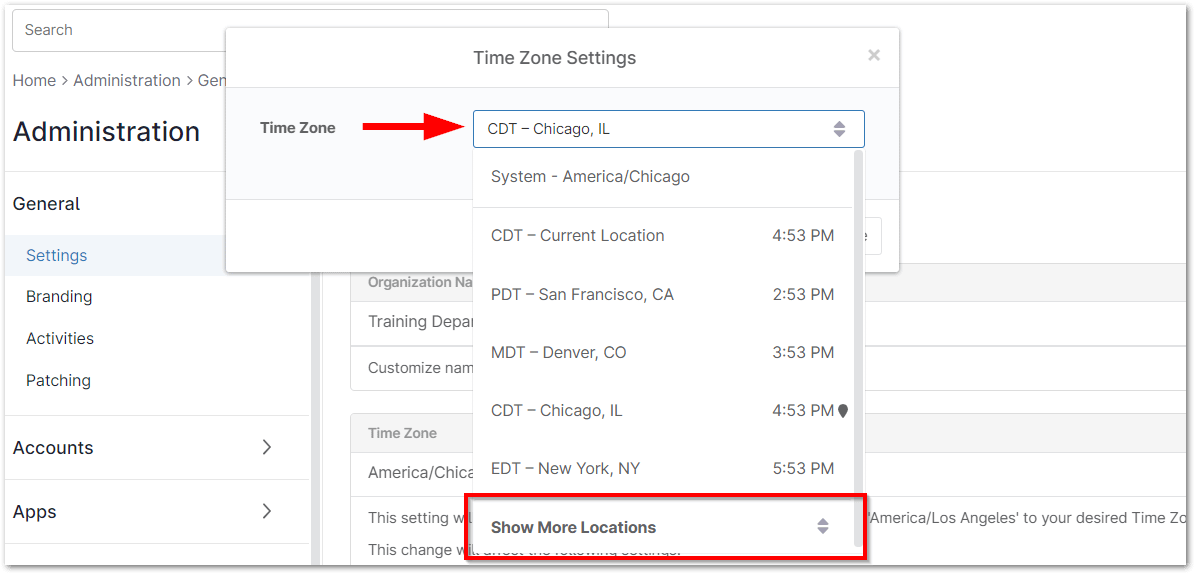Pick MDT – Denver, CO time zone
This screenshot has width=1195, height=574.
coord(558,353)
